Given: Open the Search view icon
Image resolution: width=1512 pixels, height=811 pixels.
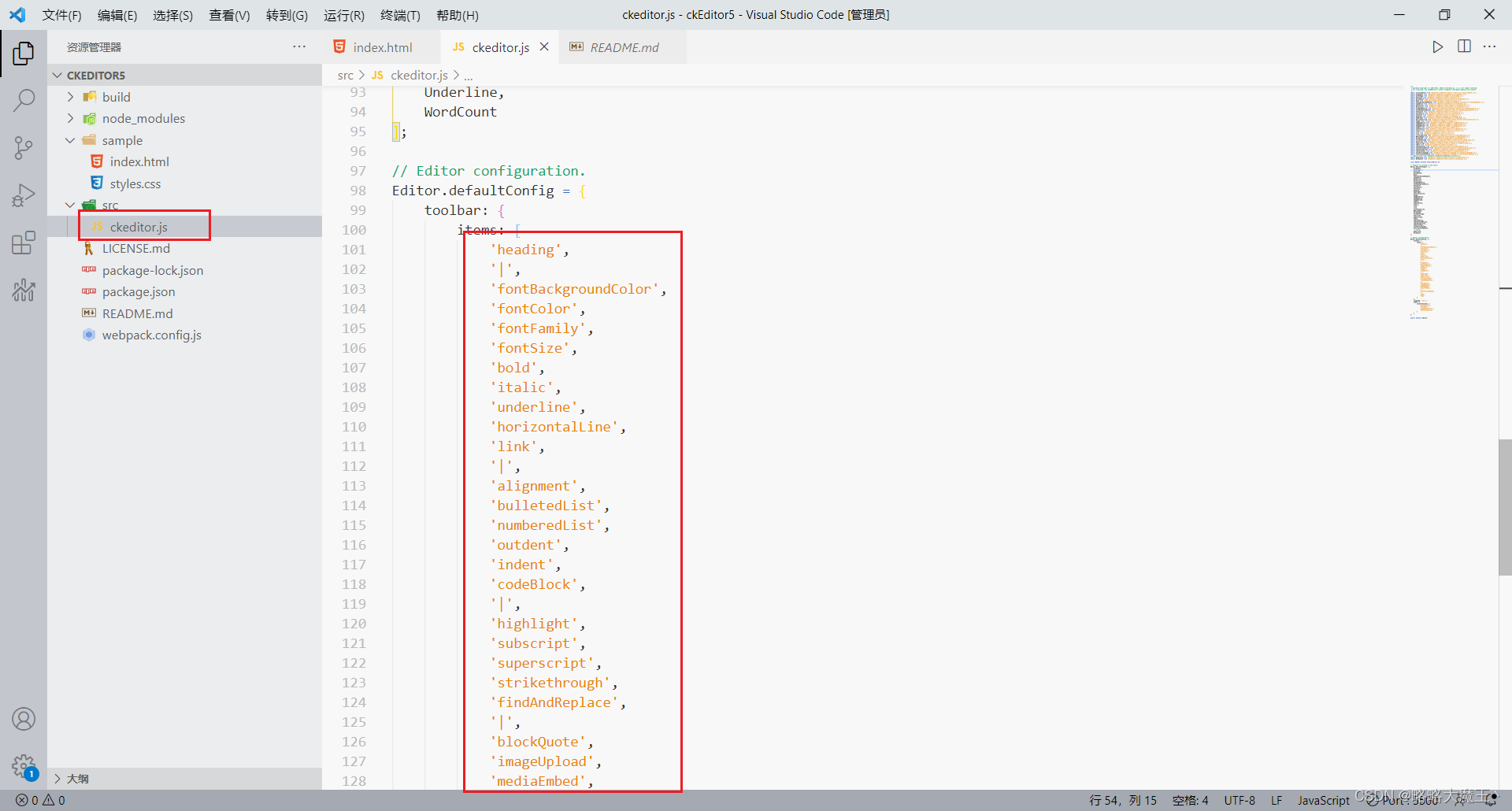Looking at the screenshot, I should coord(24,100).
